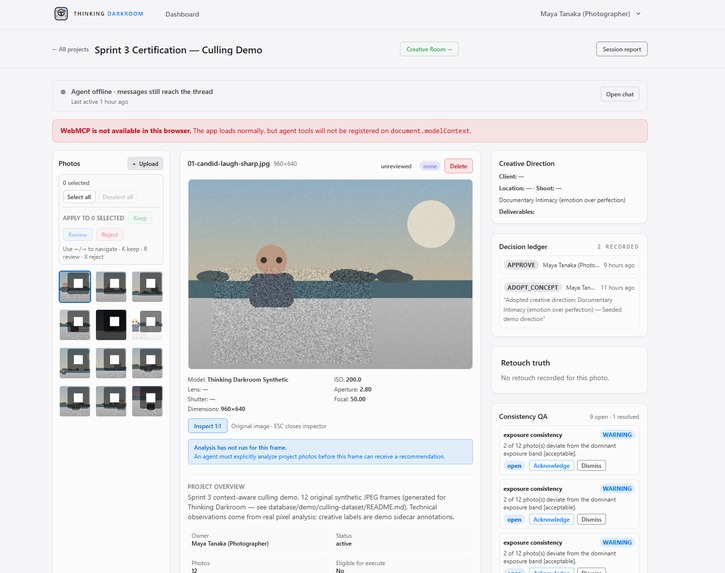Click the APPROVE ledger badge
Image resolution: width=725 pixels, height=573 pixels.
tap(521, 265)
